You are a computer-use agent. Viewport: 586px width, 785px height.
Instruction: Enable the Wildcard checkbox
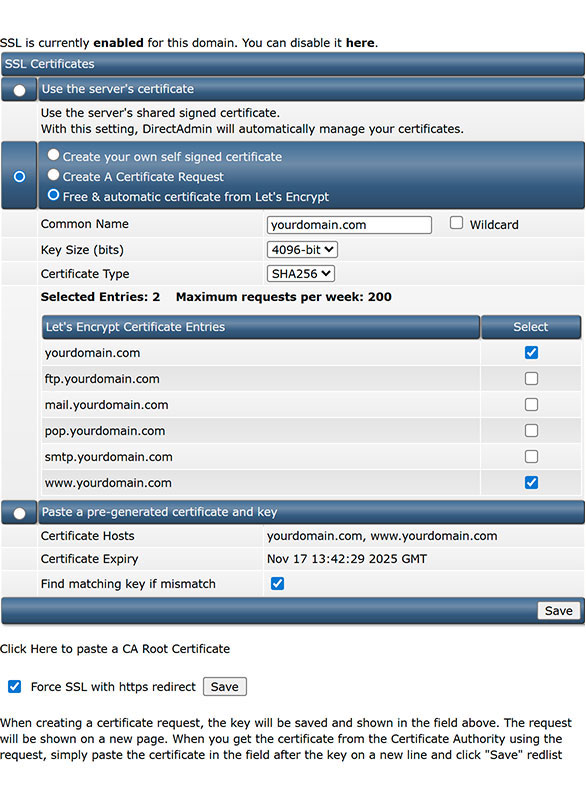pyautogui.click(x=456, y=223)
